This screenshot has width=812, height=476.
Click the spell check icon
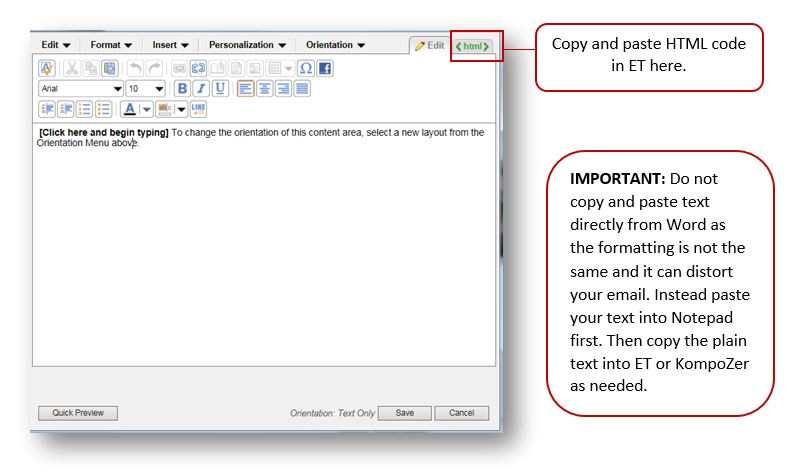47,68
